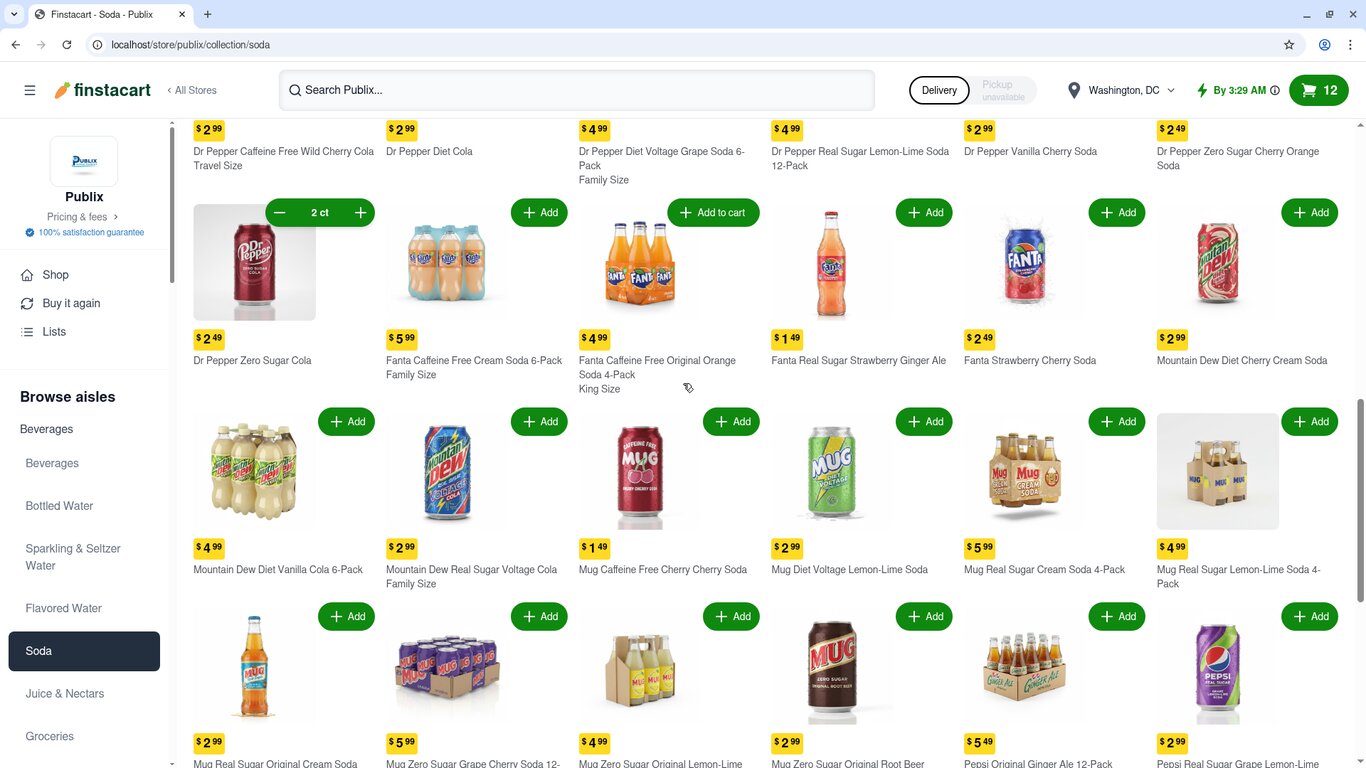Click the Finstacart carrot logo
Viewport: 1366px width, 768px height.
pyautogui.click(x=102, y=90)
